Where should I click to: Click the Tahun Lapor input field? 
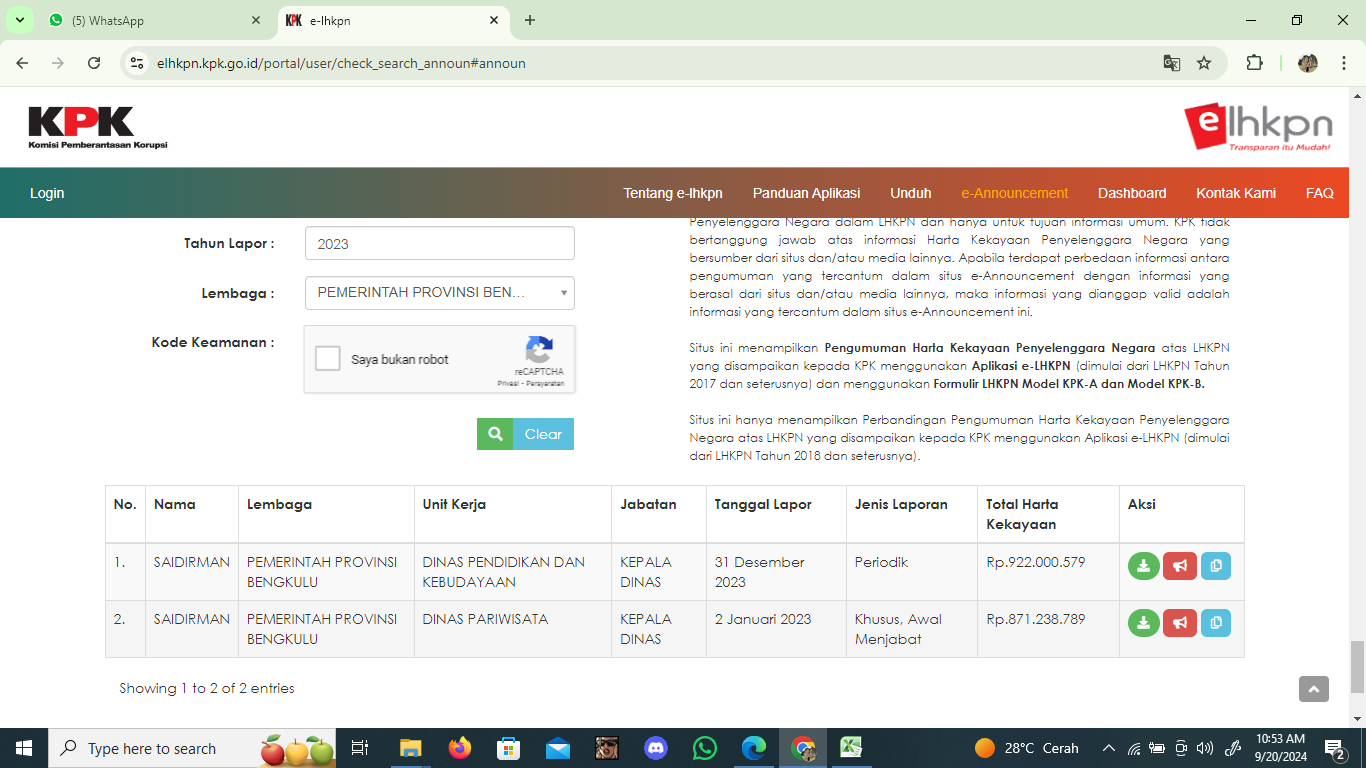click(x=440, y=243)
